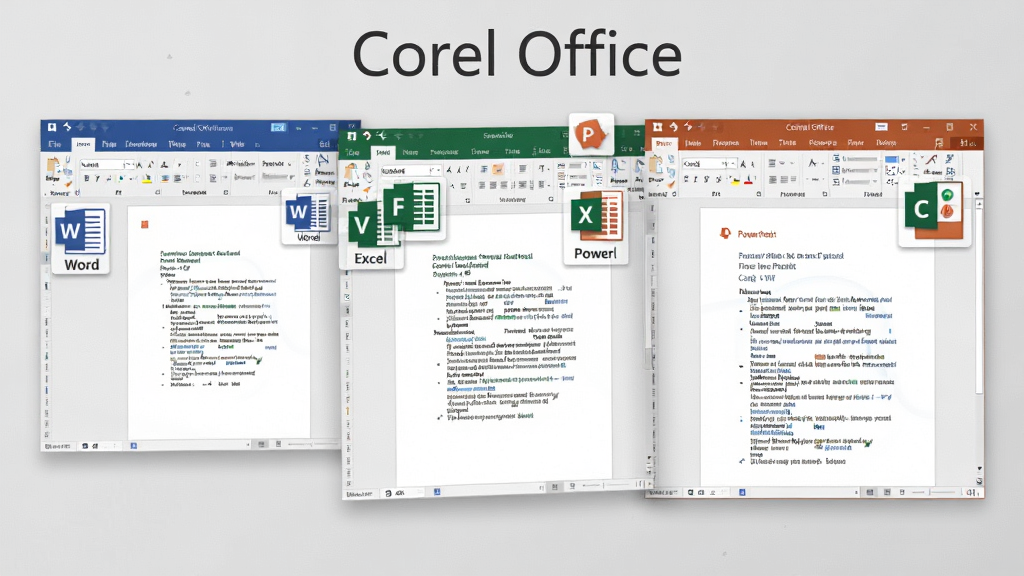Click the highlighted orange ribbon button in green window
This screenshot has width=1024, height=576.
point(498,169)
